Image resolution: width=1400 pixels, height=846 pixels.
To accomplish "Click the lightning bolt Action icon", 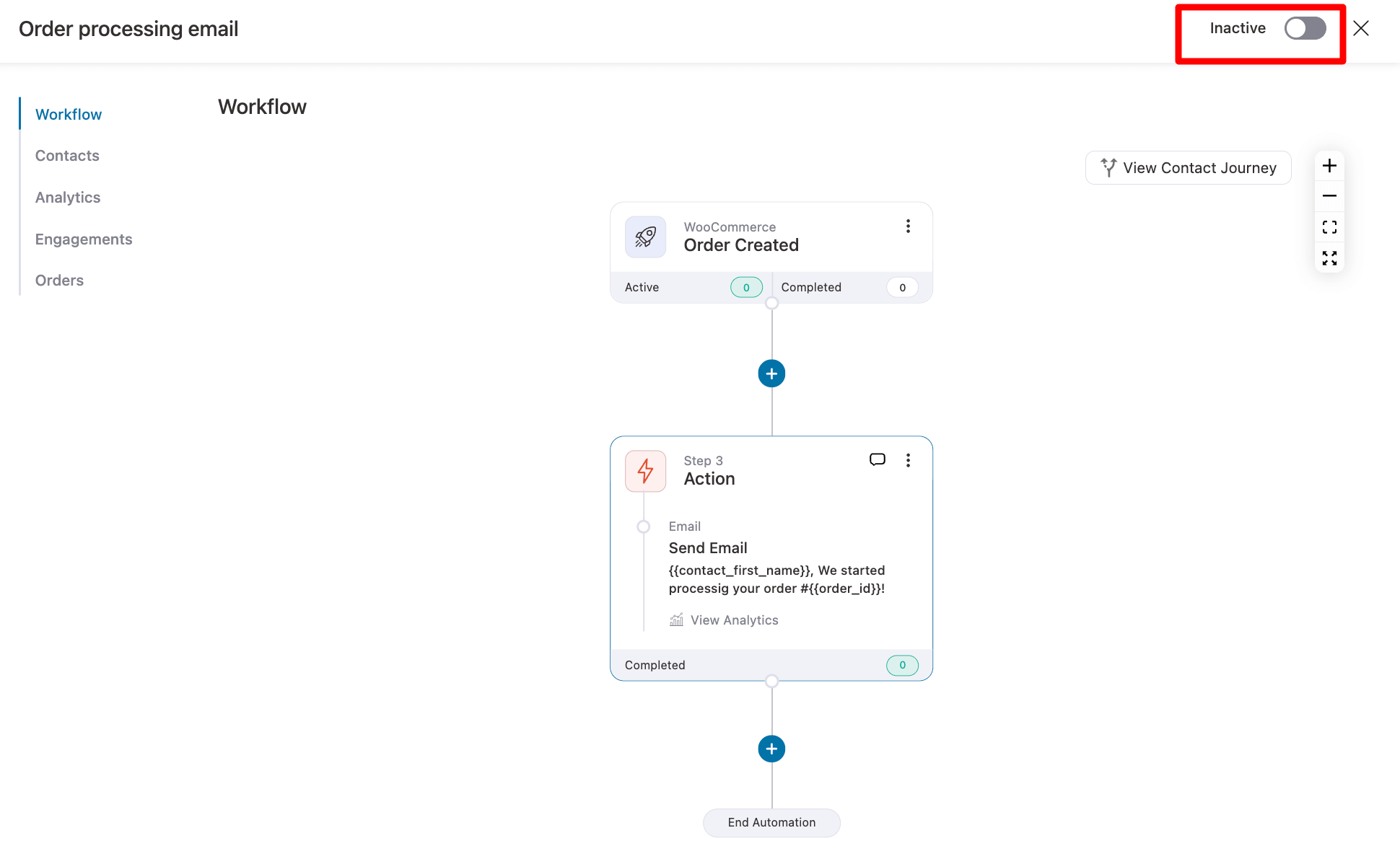I will [x=645, y=471].
